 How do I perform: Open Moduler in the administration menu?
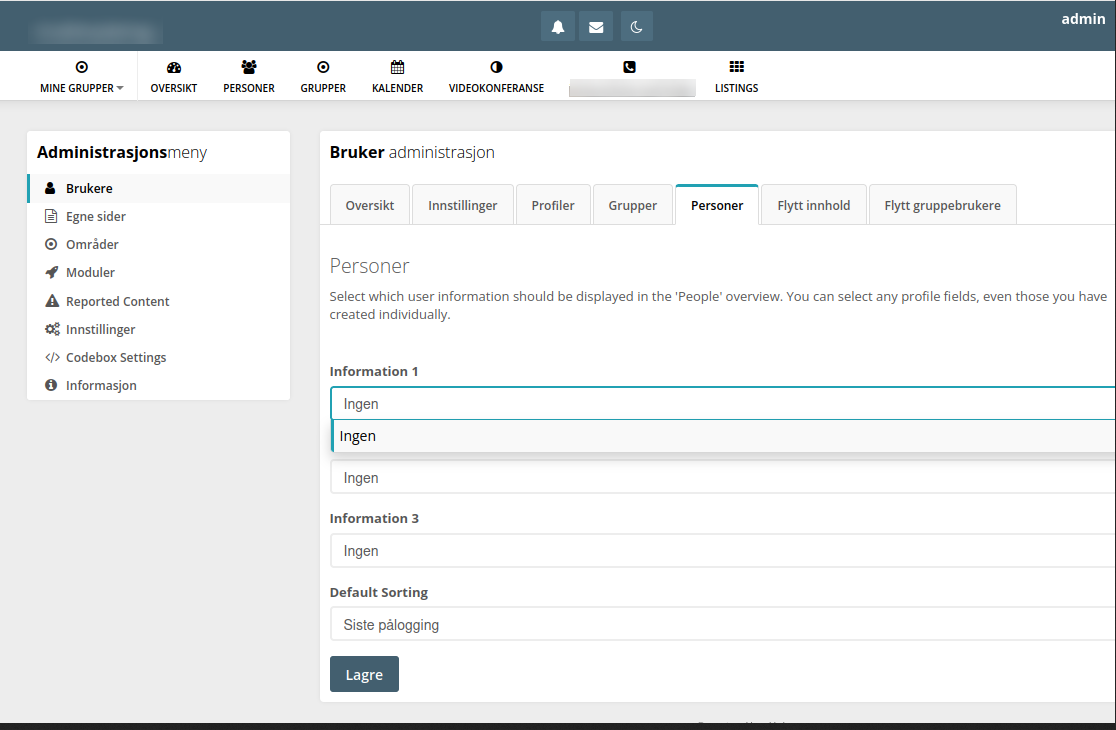(x=90, y=273)
